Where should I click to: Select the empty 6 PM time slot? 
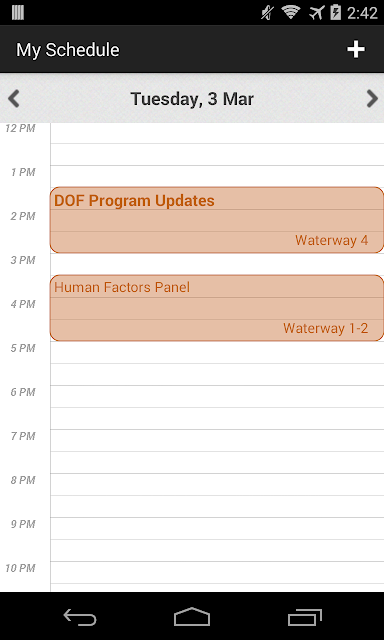coord(217,396)
